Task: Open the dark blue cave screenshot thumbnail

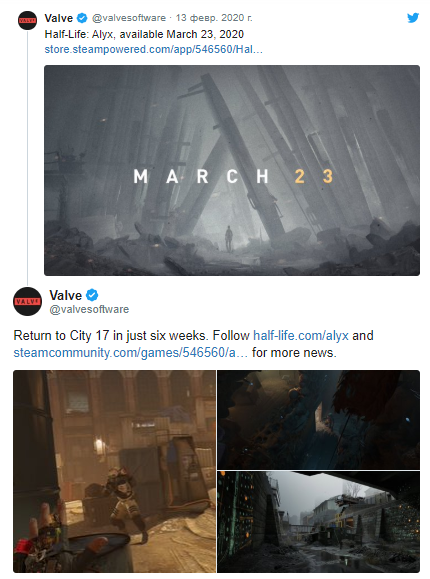Action: (318, 420)
